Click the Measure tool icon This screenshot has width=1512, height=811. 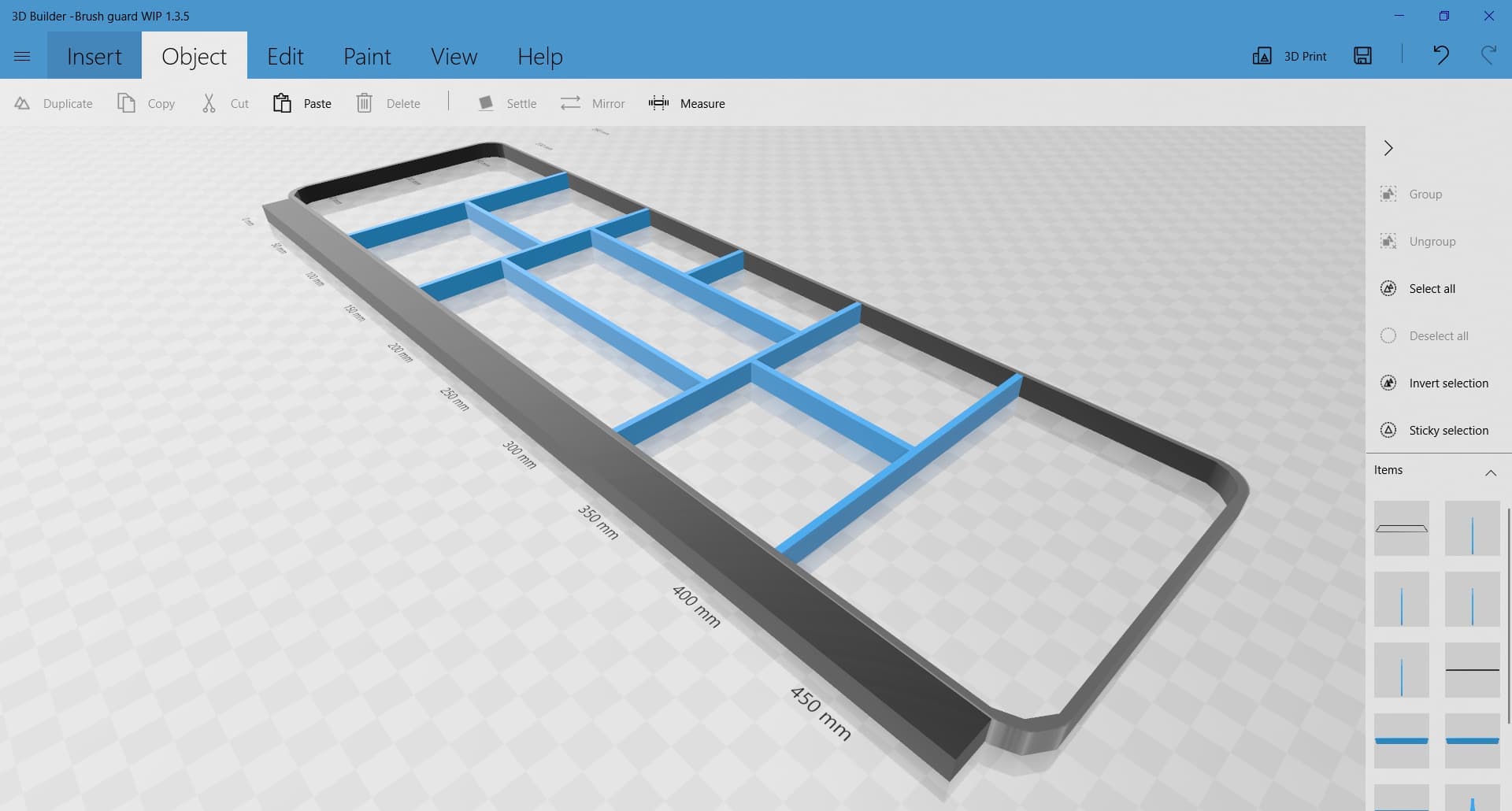click(658, 103)
